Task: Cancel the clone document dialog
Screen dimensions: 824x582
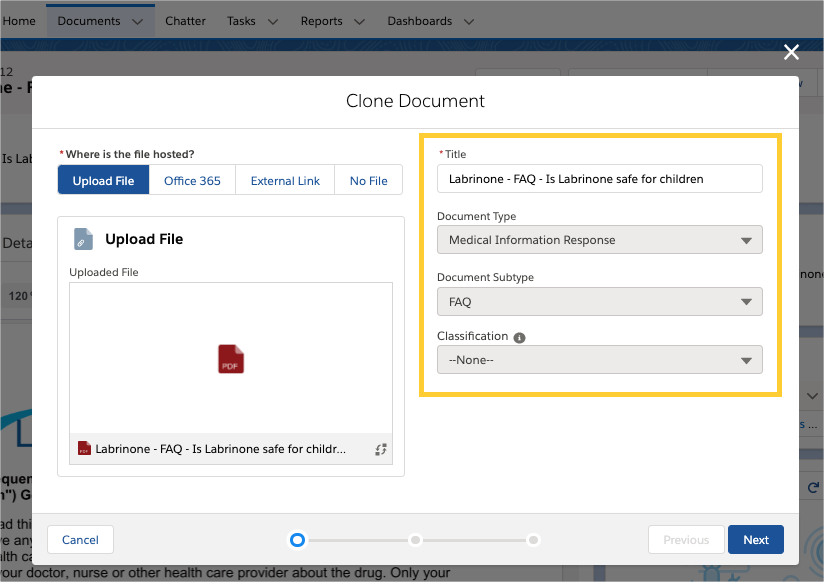Action: [x=80, y=540]
